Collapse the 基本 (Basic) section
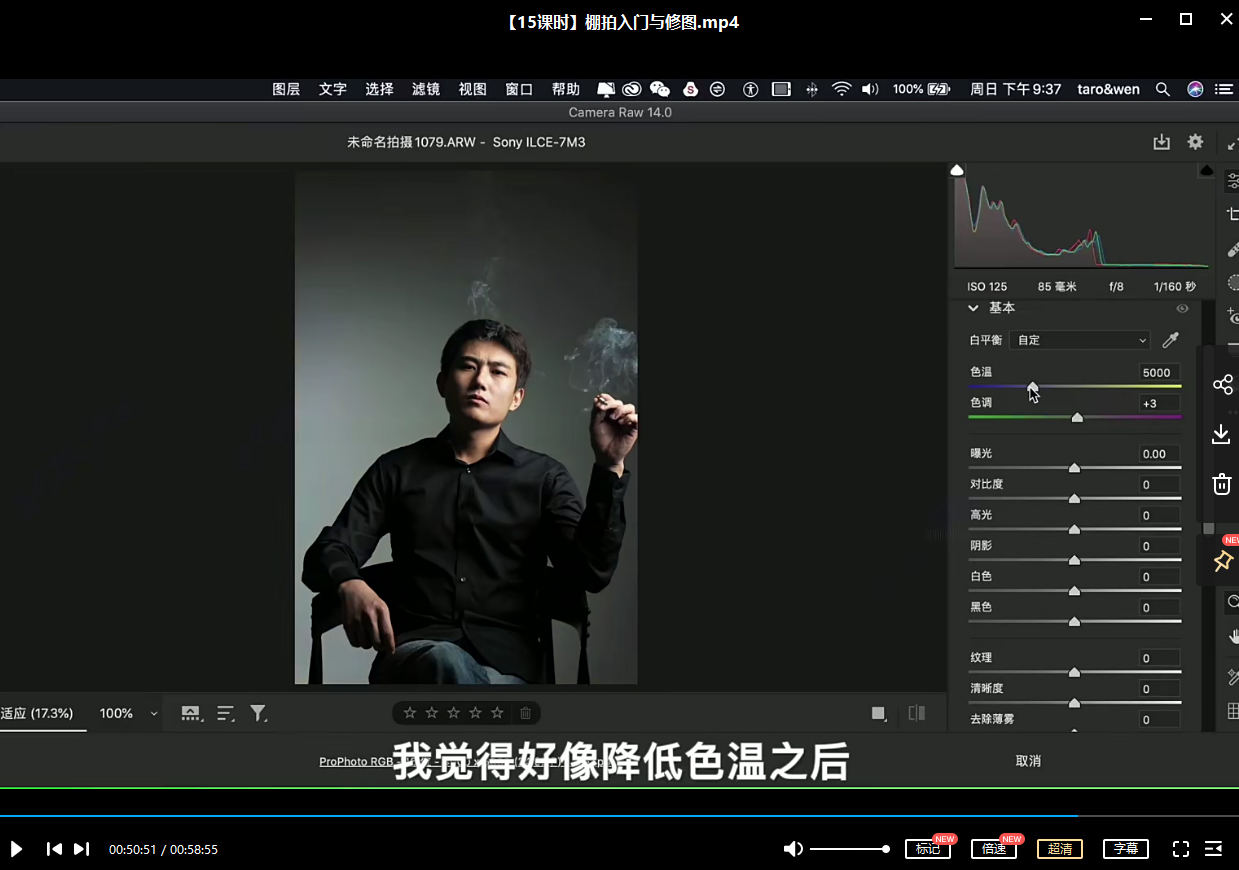This screenshot has height=870, width=1239. (x=972, y=308)
